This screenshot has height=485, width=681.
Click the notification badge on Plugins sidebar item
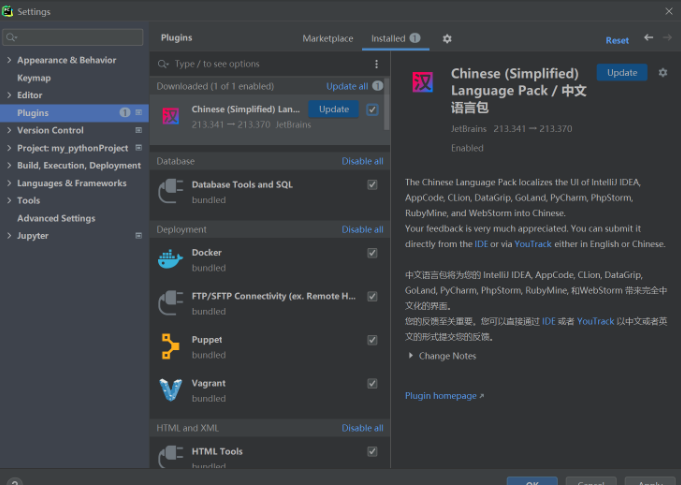(125, 112)
